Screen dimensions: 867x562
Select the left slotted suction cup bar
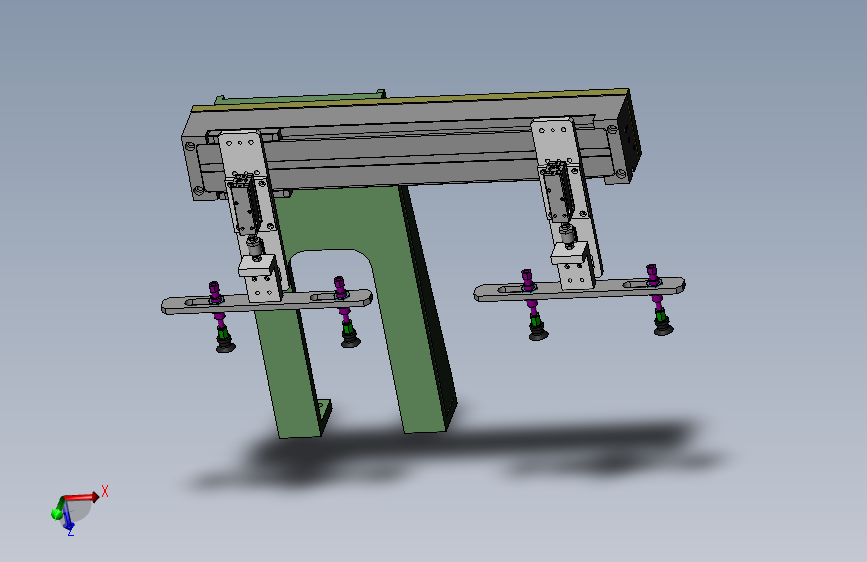pyautogui.click(x=267, y=302)
